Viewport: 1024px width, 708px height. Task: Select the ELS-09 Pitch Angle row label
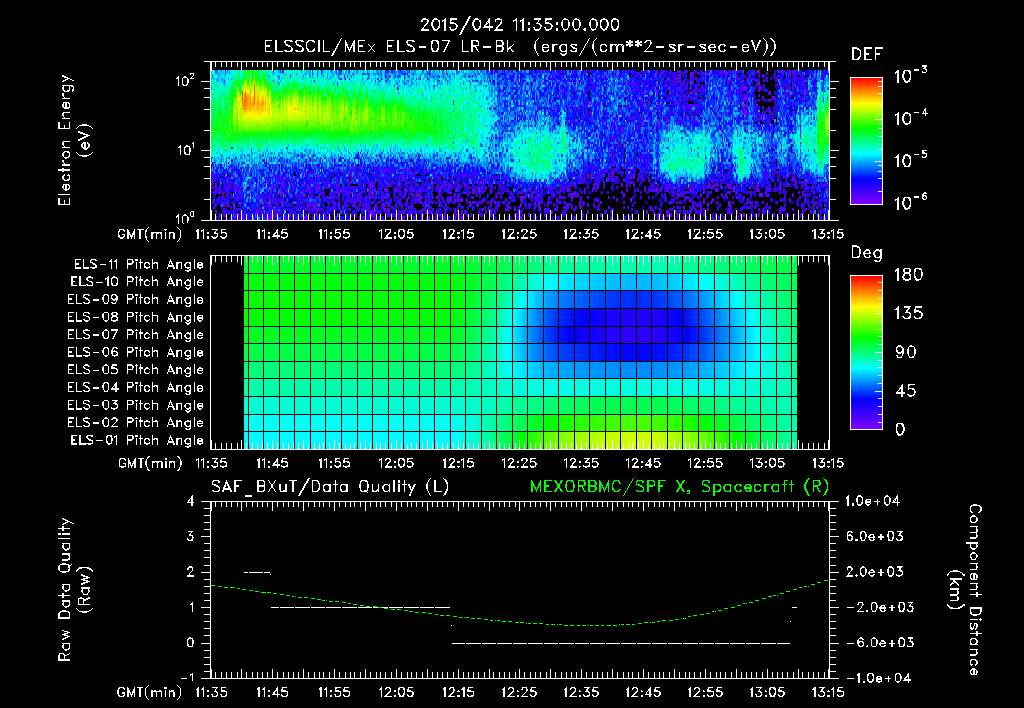click(136, 300)
